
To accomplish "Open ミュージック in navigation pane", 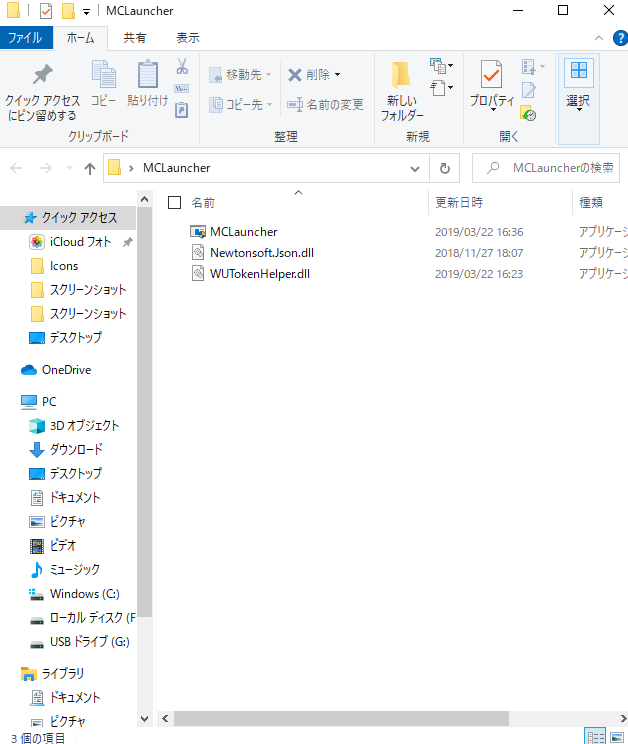I will (75, 569).
